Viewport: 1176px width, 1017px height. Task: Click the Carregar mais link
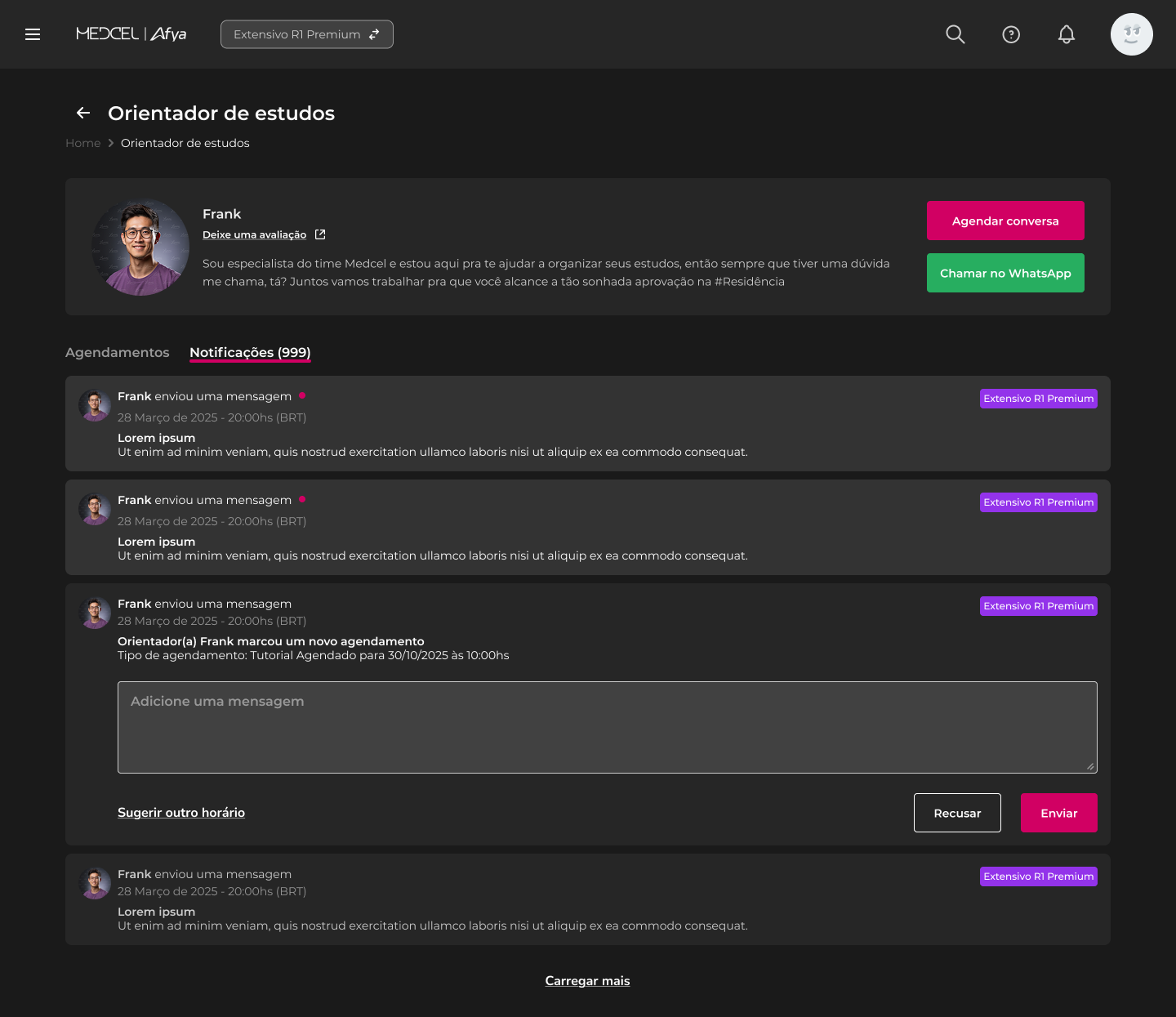[587, 981]
